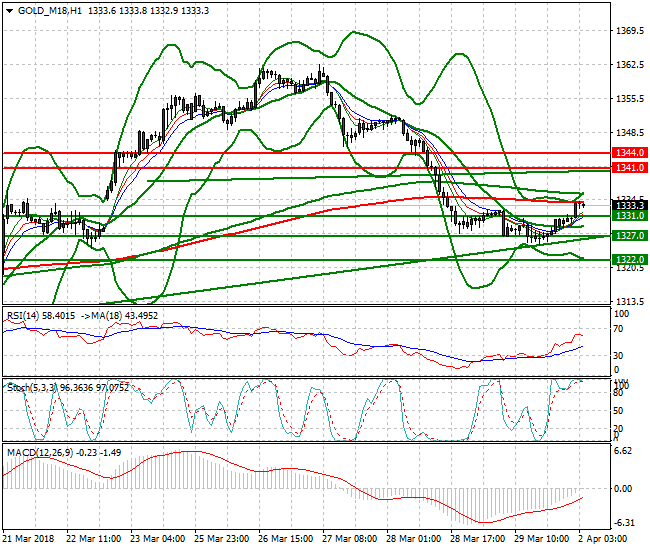This screenshot has width=650, height=550.
Task: Click the 28 Mar 17:00 time label
Action: (x=478, y=539)
